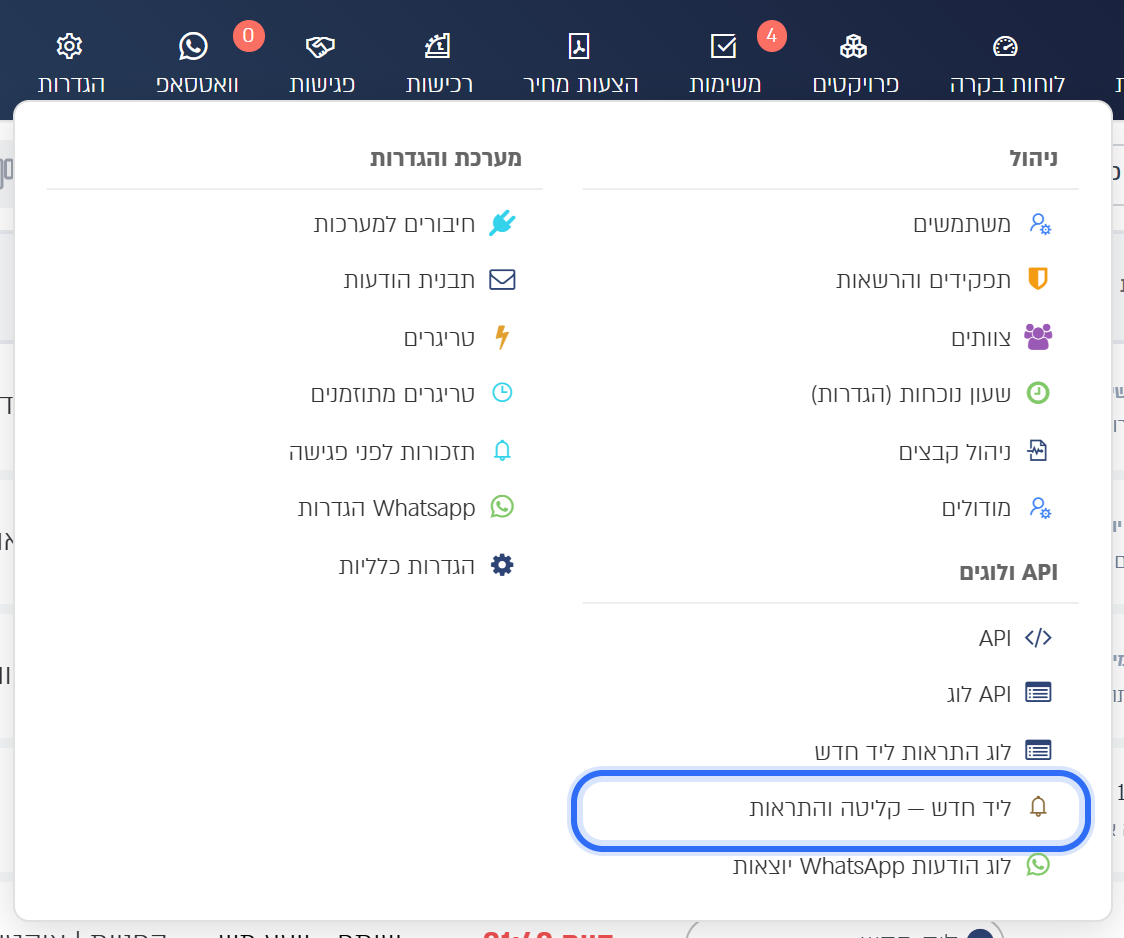Open the הגדרות menu in top bar

coord(72,84)
